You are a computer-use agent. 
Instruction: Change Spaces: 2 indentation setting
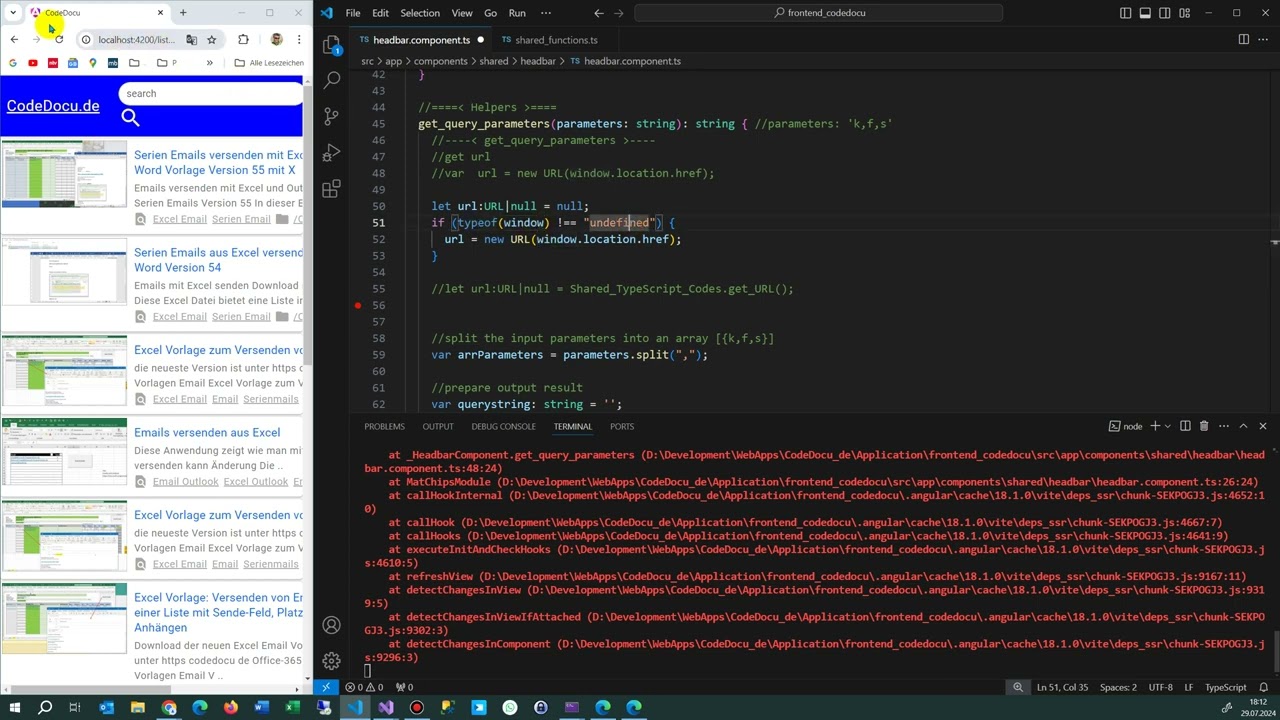click(x=1118, y=687)
